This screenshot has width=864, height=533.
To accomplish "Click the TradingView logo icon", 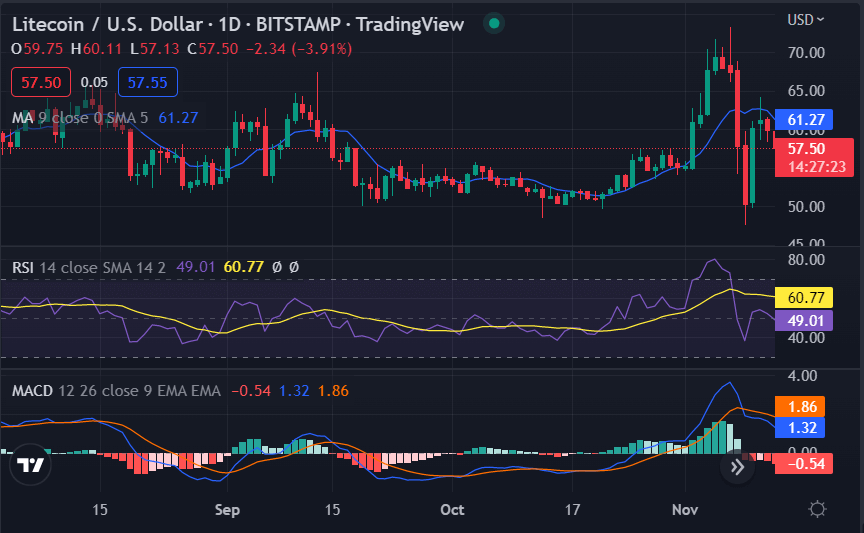I will [30, 465].
